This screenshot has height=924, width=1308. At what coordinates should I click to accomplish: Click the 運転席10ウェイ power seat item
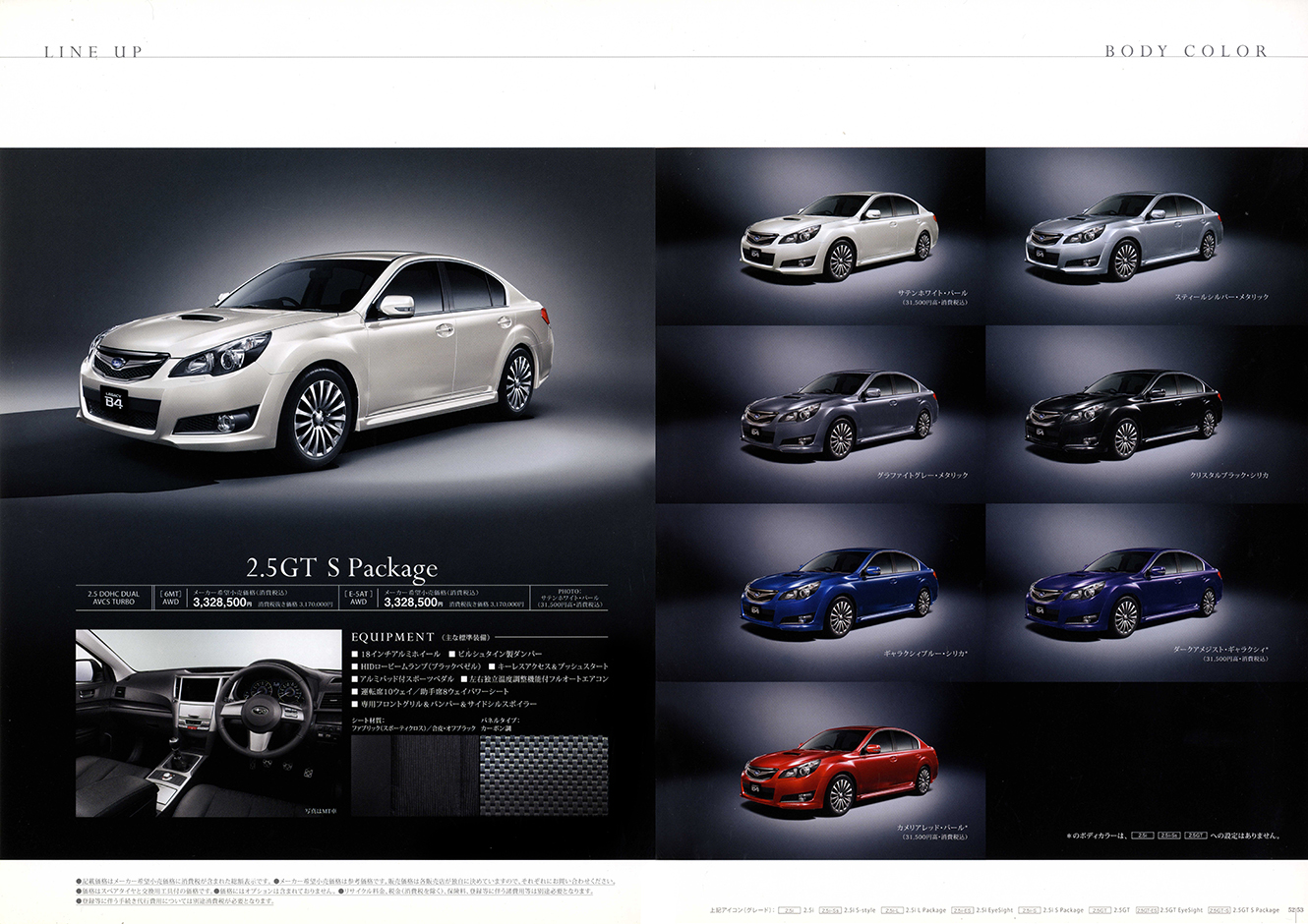pos(430,692)
